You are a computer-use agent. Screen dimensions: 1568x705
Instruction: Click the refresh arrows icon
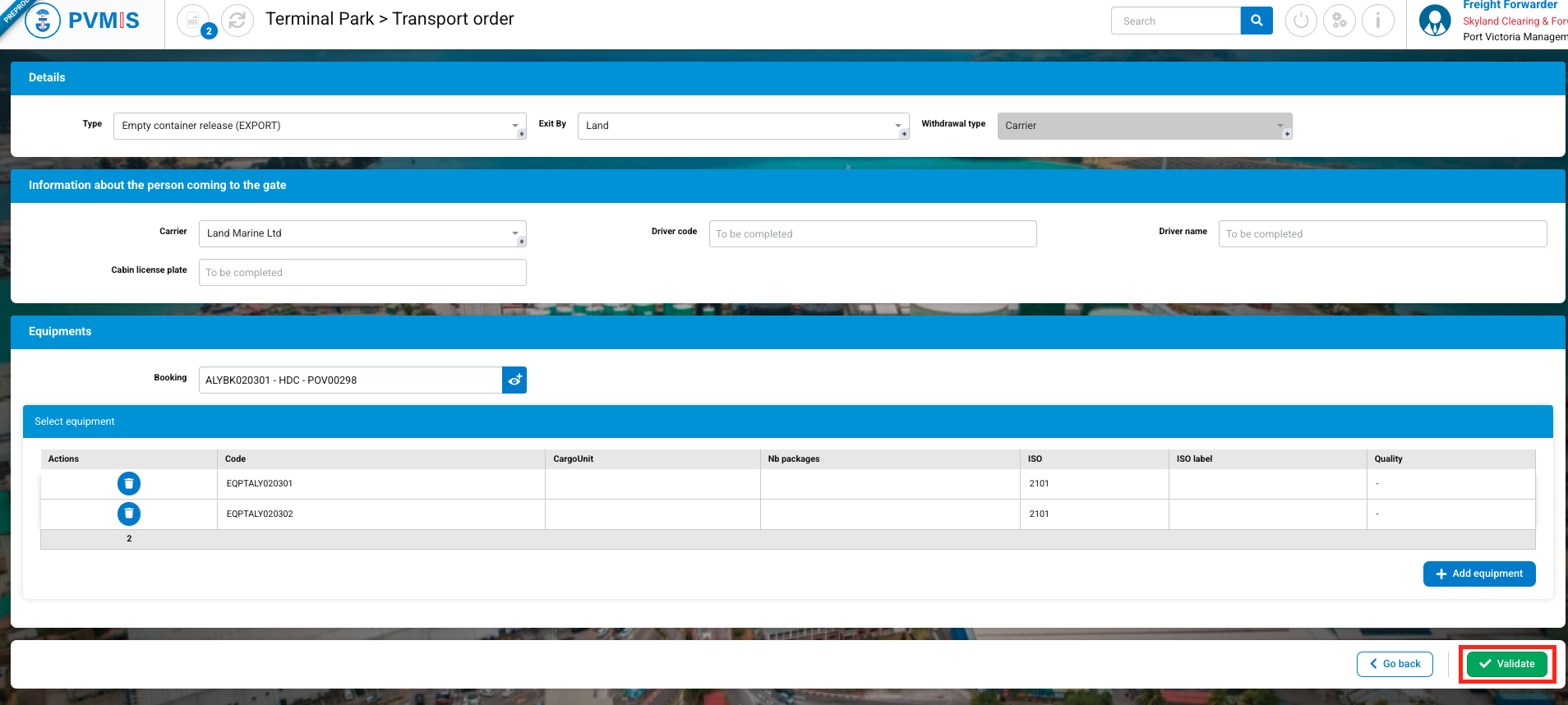[238, 21]
